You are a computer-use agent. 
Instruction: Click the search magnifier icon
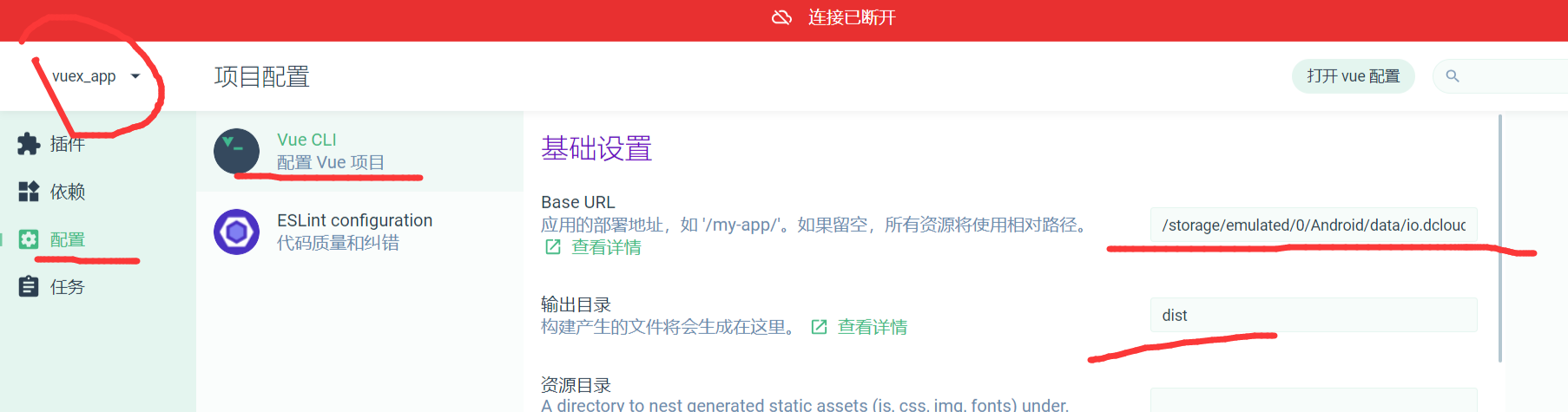point(1453,76)
